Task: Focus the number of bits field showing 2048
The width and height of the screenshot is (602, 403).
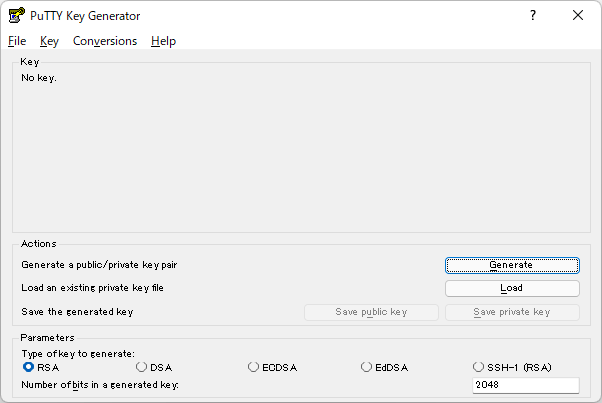Action: [526, 385]
